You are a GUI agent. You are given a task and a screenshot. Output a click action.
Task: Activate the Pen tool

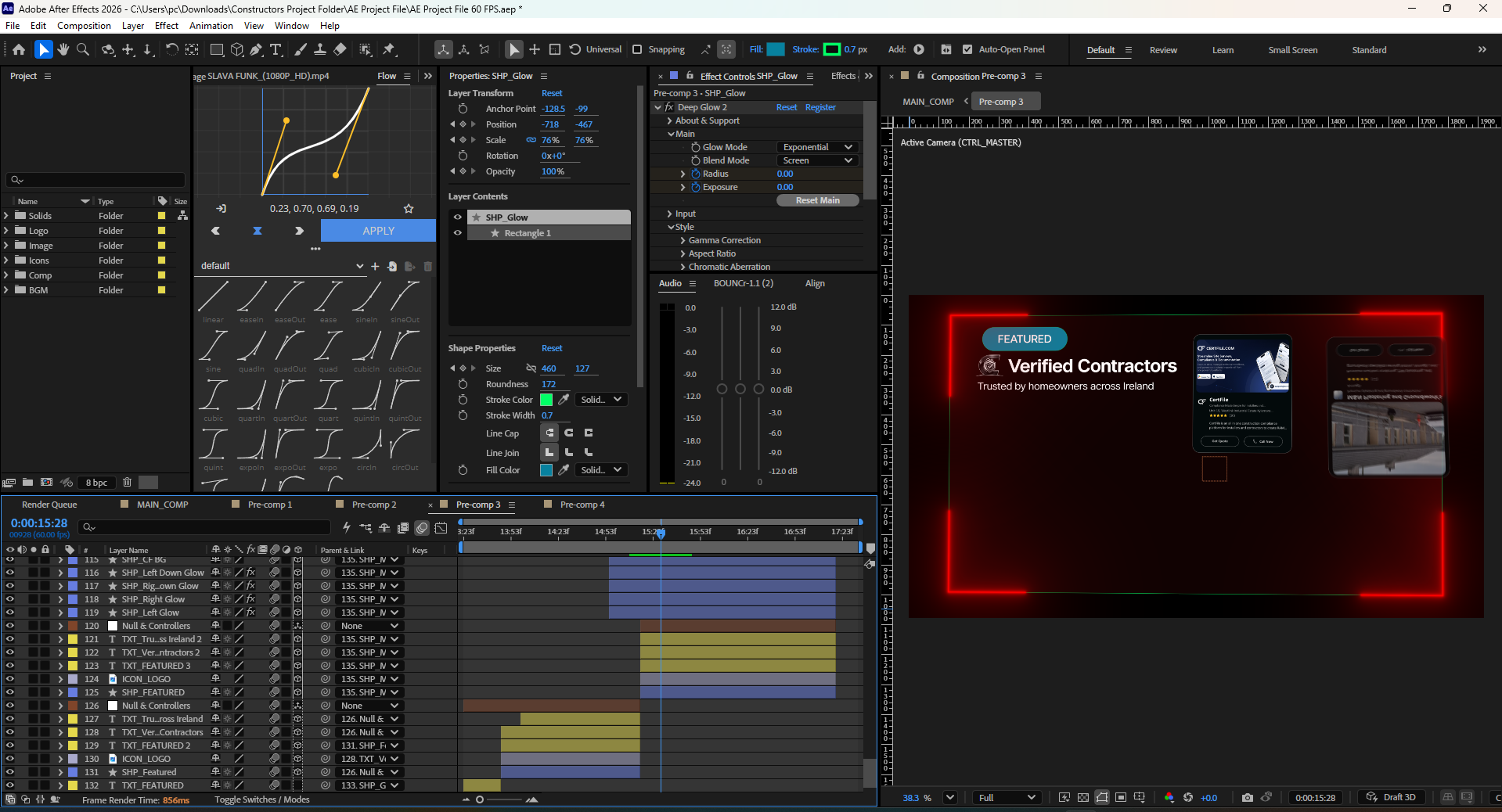(x=256, y=49)
